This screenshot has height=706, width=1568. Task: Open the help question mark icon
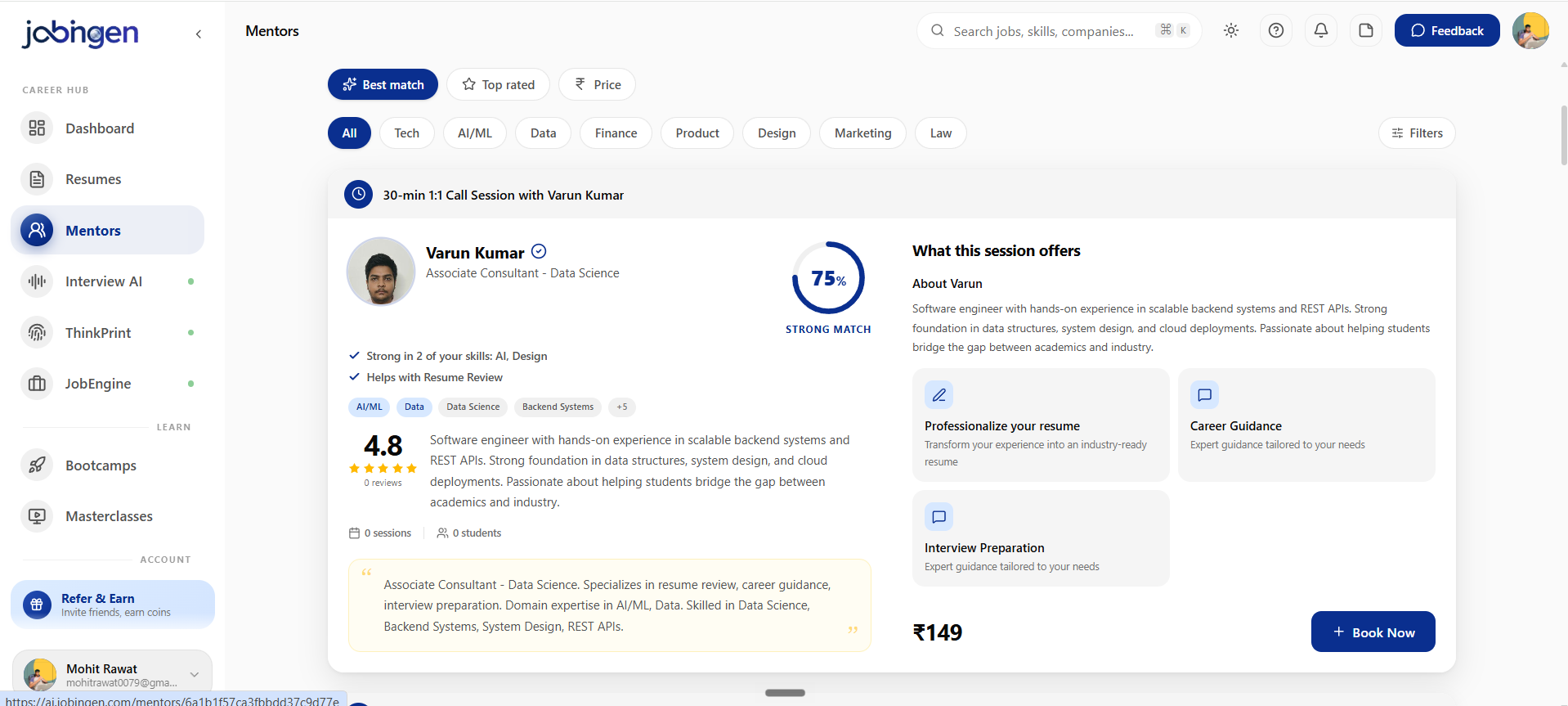(x=1276, y=30)
